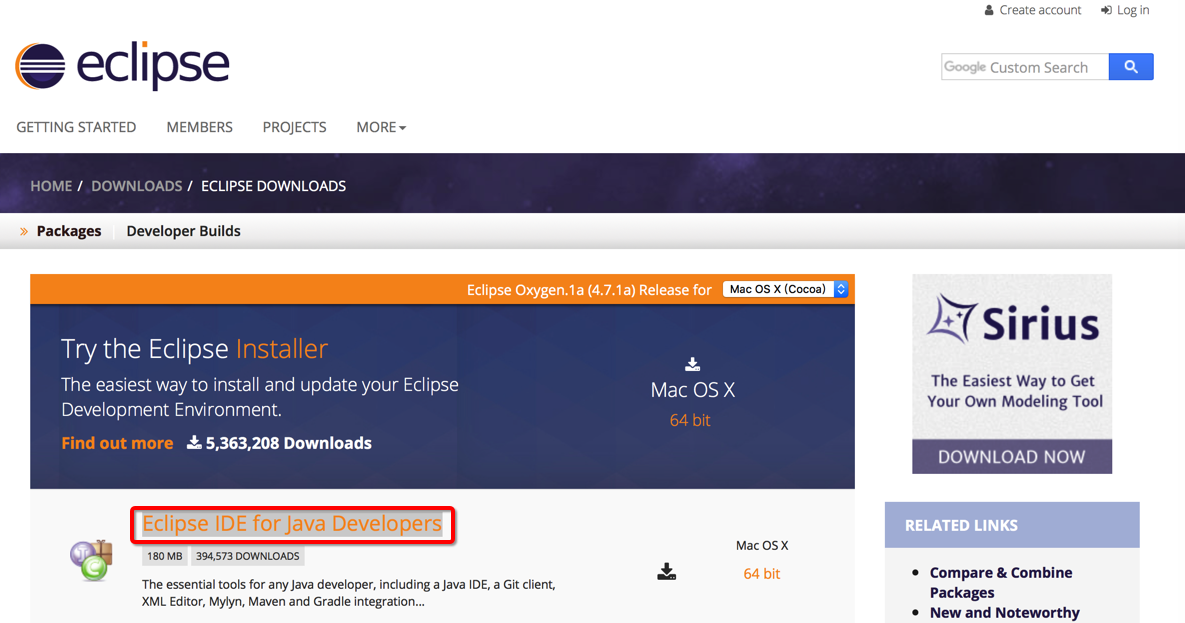The width and height of the screenshot is (1185, 623).
Task: Click Log in link
Action: (x=1133, y=11)
